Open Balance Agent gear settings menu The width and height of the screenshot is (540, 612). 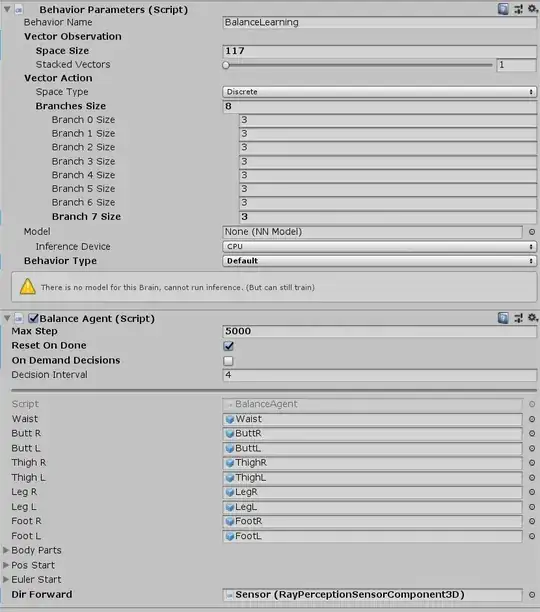coord(533,318)
